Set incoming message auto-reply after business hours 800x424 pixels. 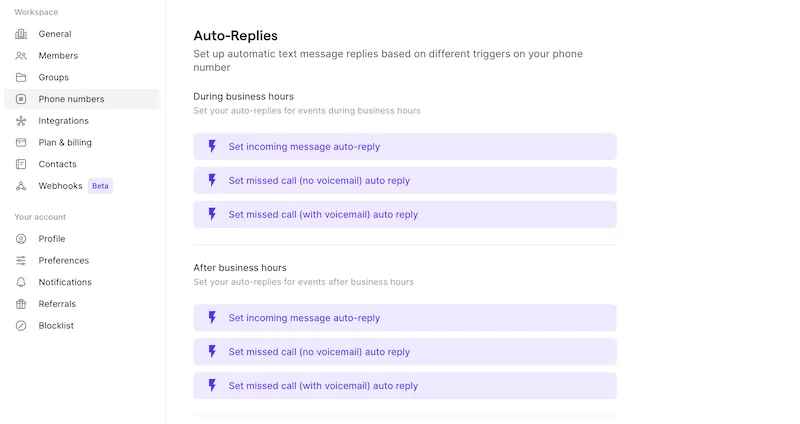[304, 318]
